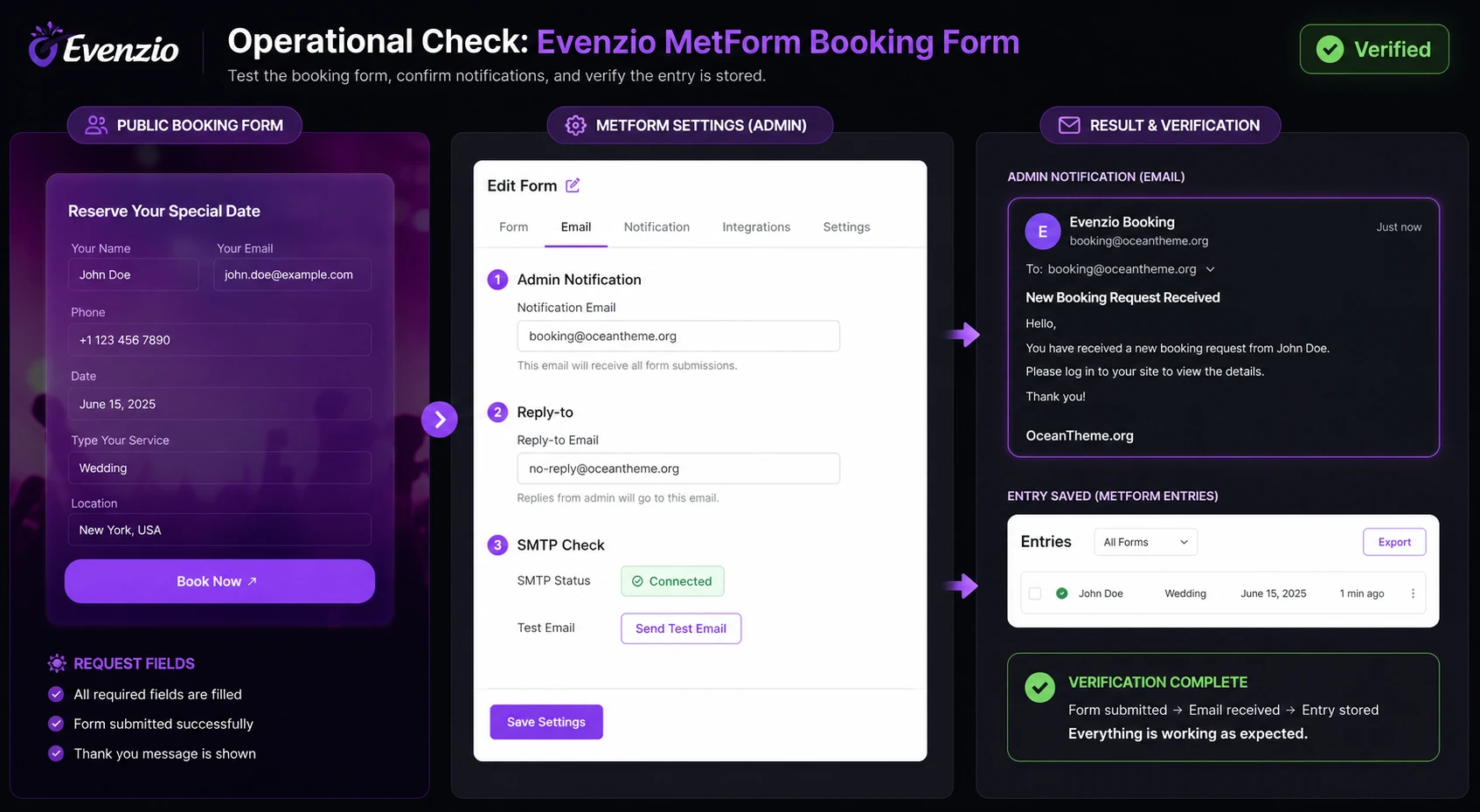Click the green checkmark in the Verified badge
Screen dimensions: 1480x812
(x=1330, y=49)
